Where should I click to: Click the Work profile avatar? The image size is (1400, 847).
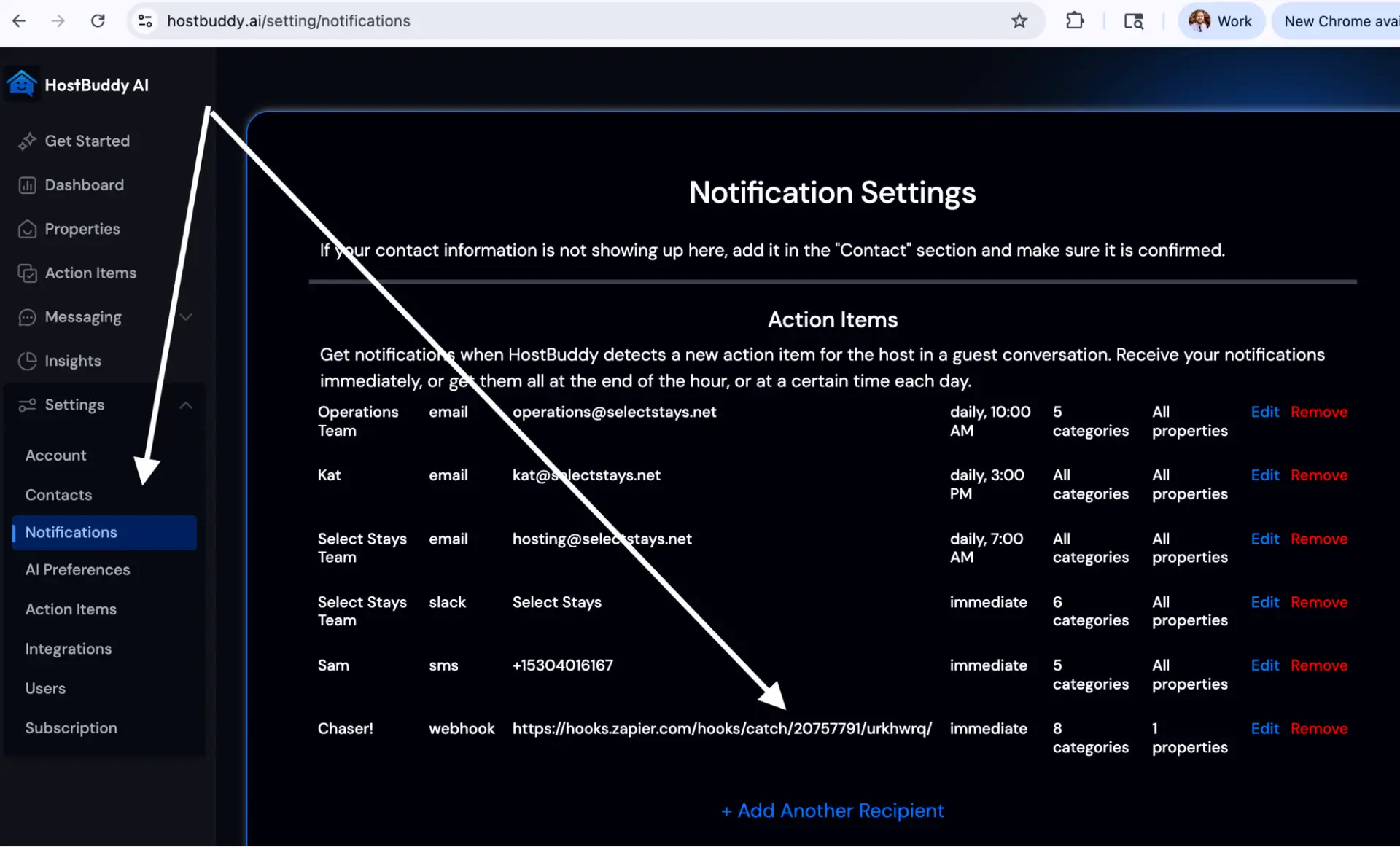pyautogui.click(x=1198, y=20)
